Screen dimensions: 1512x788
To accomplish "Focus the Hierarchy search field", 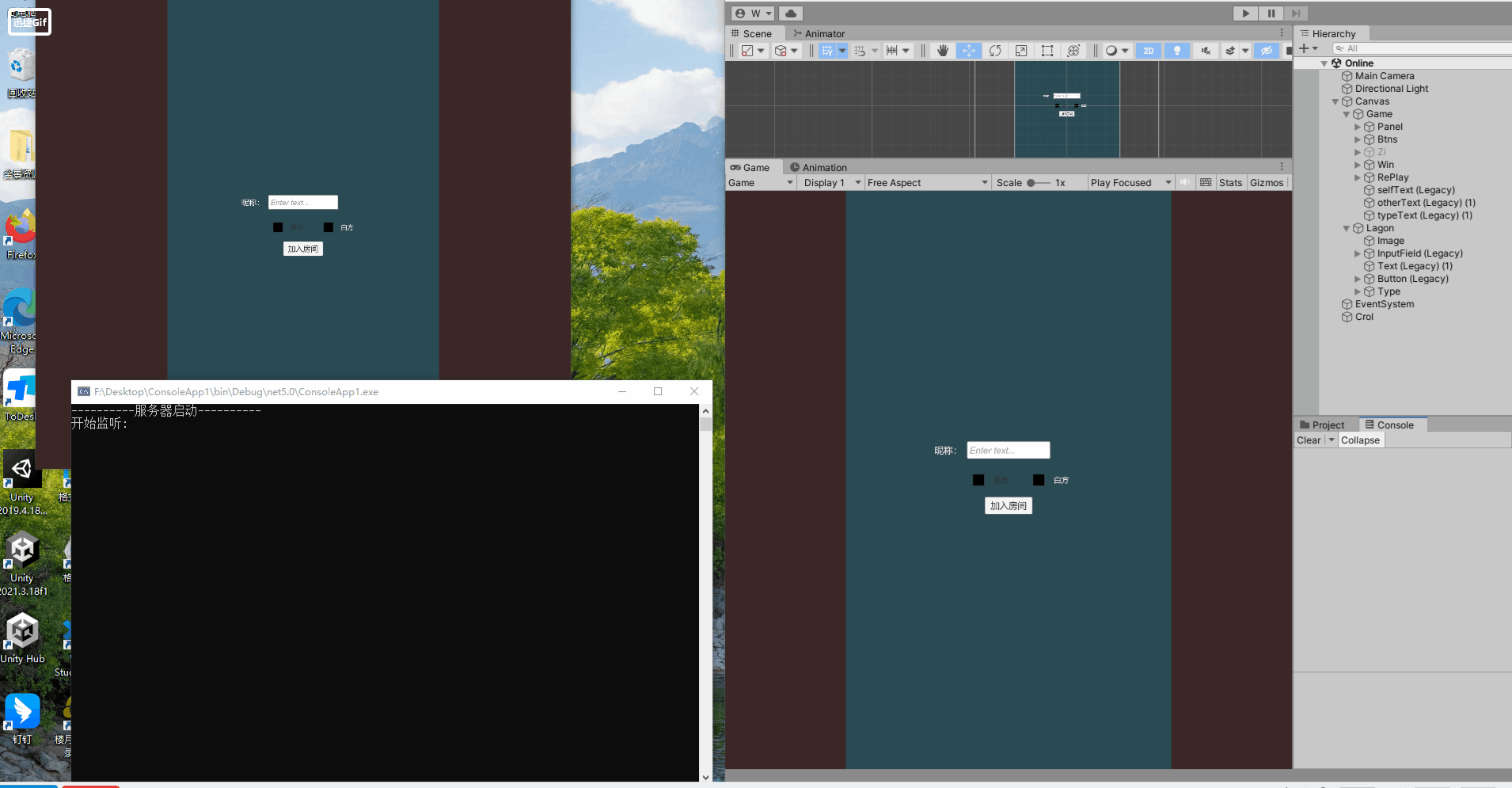I will click(1421, 48).
